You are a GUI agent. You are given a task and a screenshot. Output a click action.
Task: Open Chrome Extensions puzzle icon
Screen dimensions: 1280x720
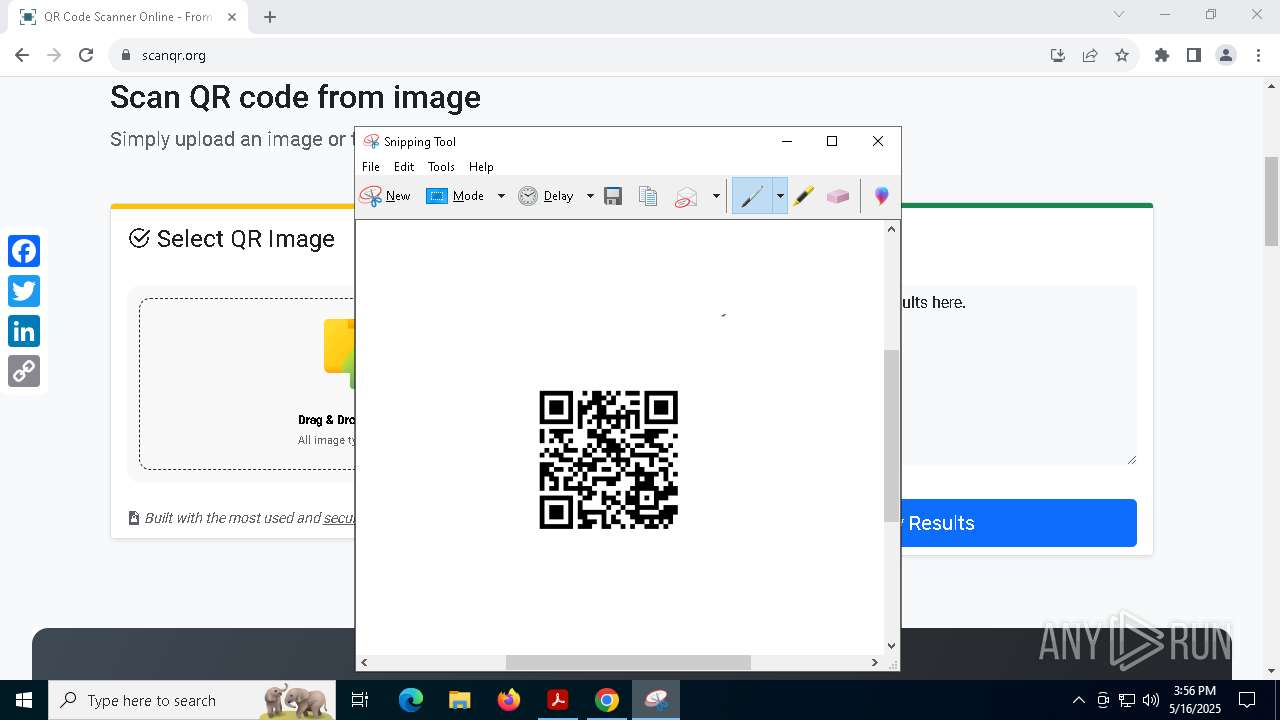(x=1162, y=55)
